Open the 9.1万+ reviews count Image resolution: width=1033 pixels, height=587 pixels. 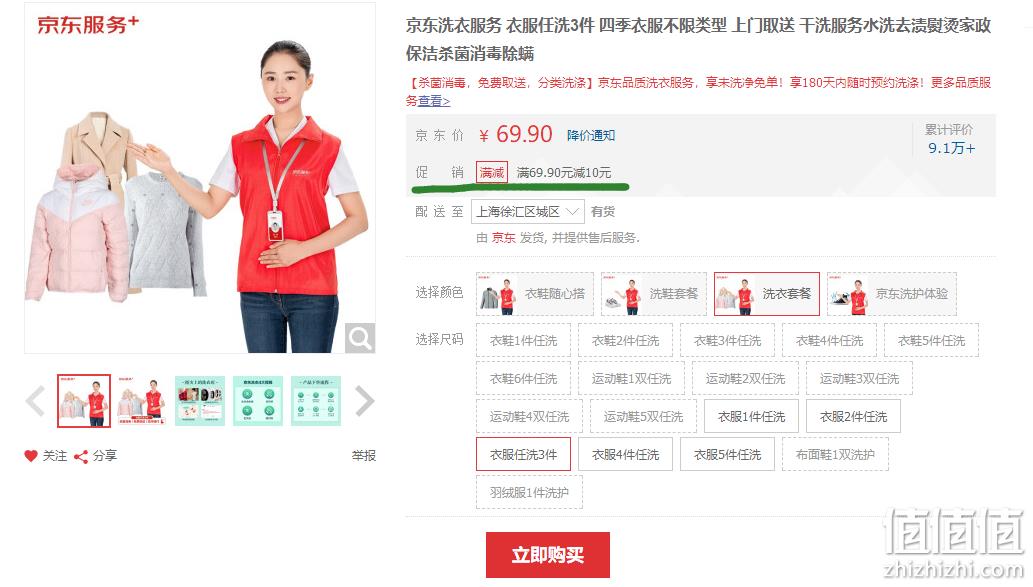pos(951,148)
